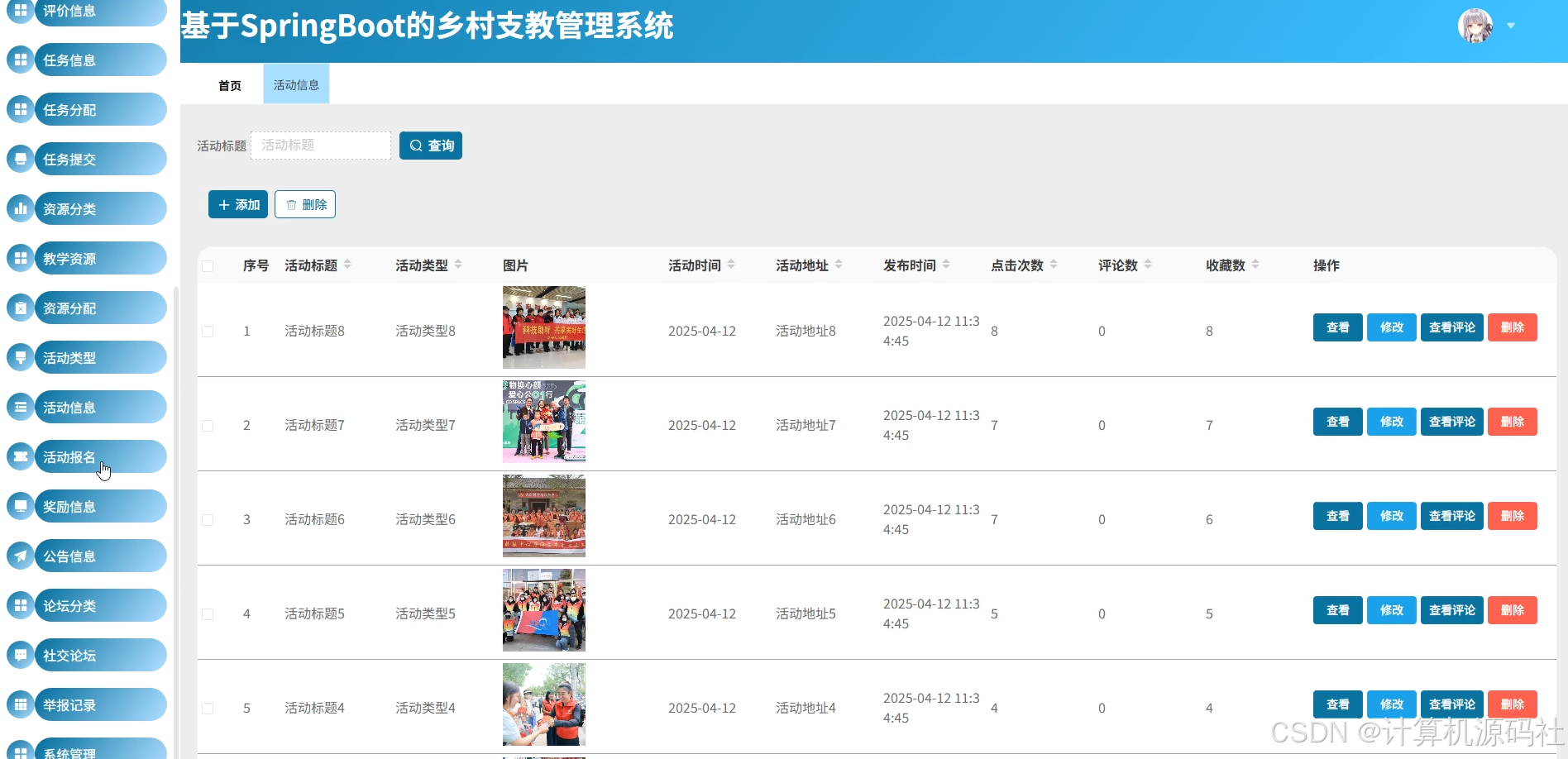Image resolution: width=1568 pixels, height=759 pixels.
Task: Open the image thumbnail for 活动标题7
Action: point(544,422)
